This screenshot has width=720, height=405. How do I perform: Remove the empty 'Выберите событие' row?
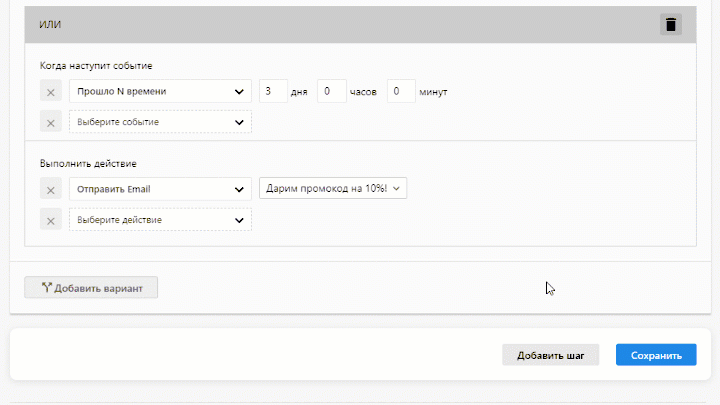point(51,122)
